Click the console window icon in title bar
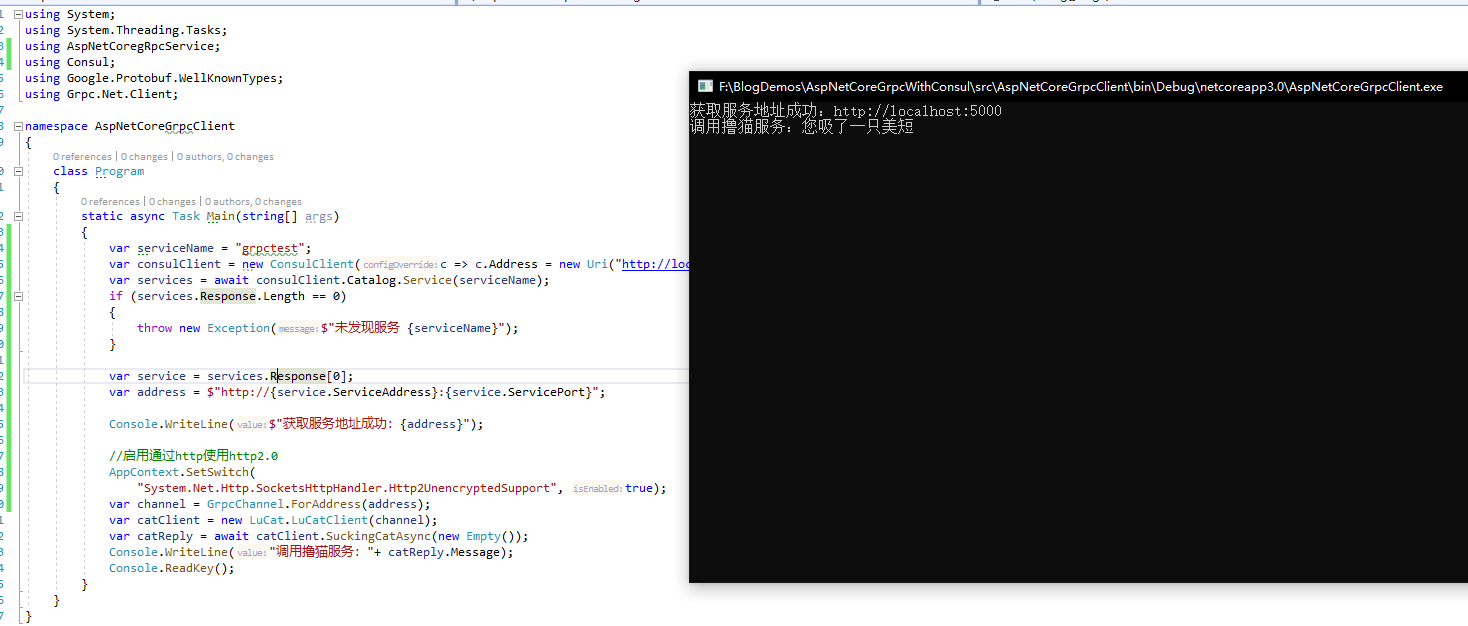 pos(705,87)
